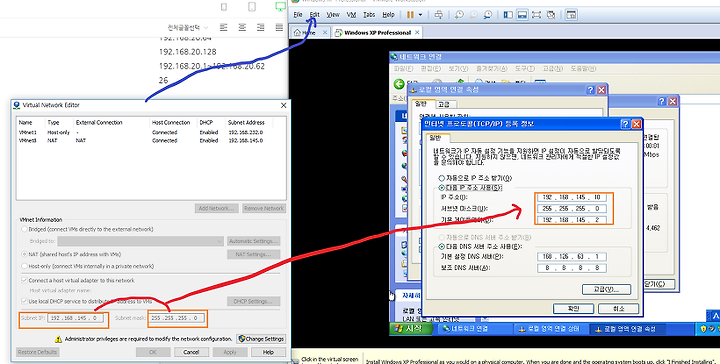Toggle the VMware library sidebar icon
Screen dimensions: 720x364
pyautogui.click(x=508, y=15)
